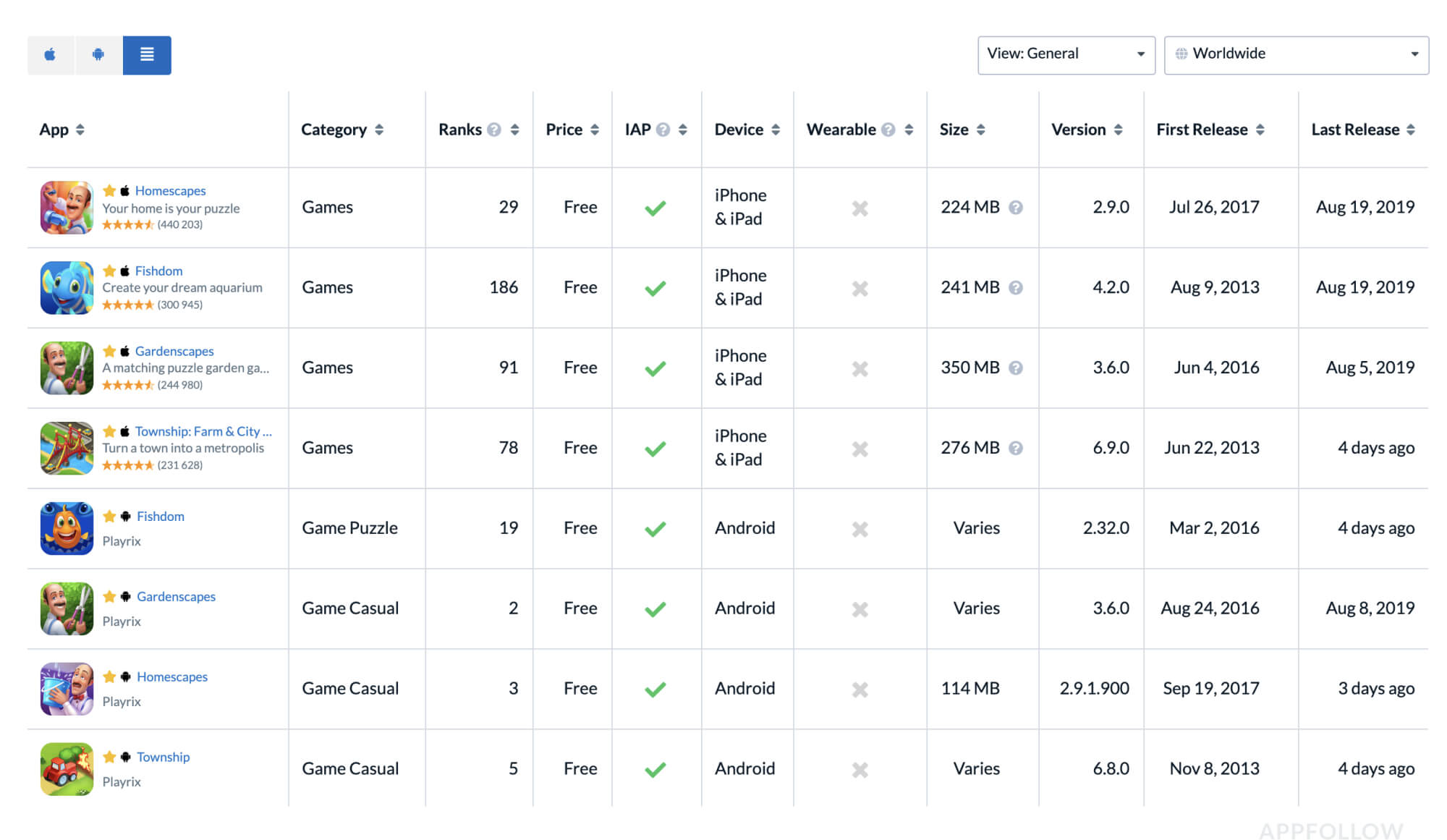
Task: Open the Fishdom iOS app link
Action: point(159,271)
